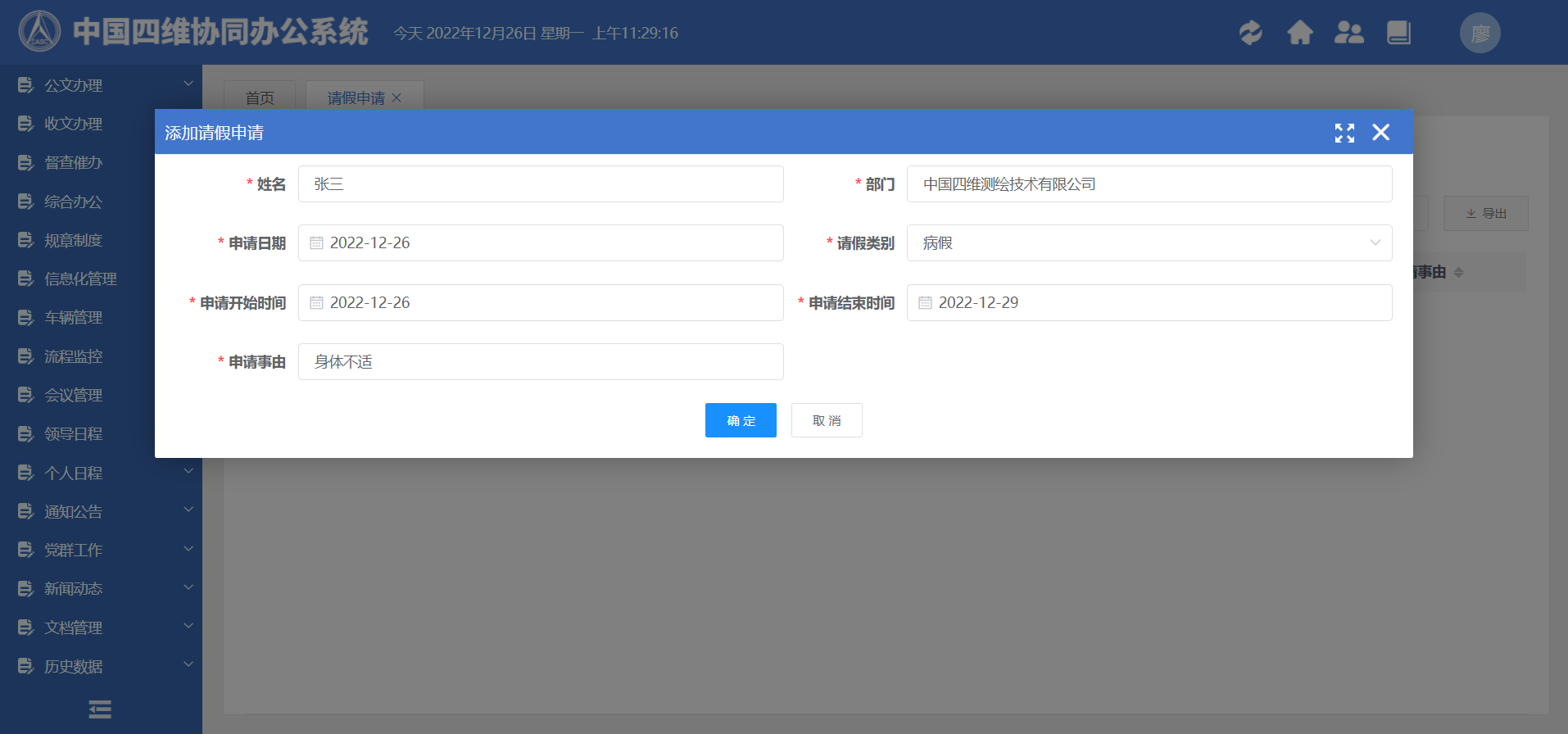Open the book icon in header
This screenshot has width=1568, height=734.
pyautogui.click(x=1398, y=33)
